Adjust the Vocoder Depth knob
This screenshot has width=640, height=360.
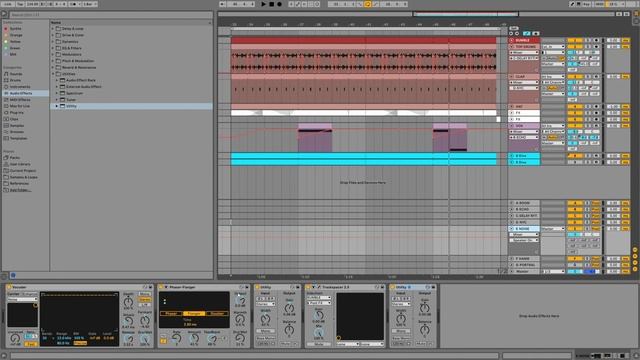click(x=128, y=302)
